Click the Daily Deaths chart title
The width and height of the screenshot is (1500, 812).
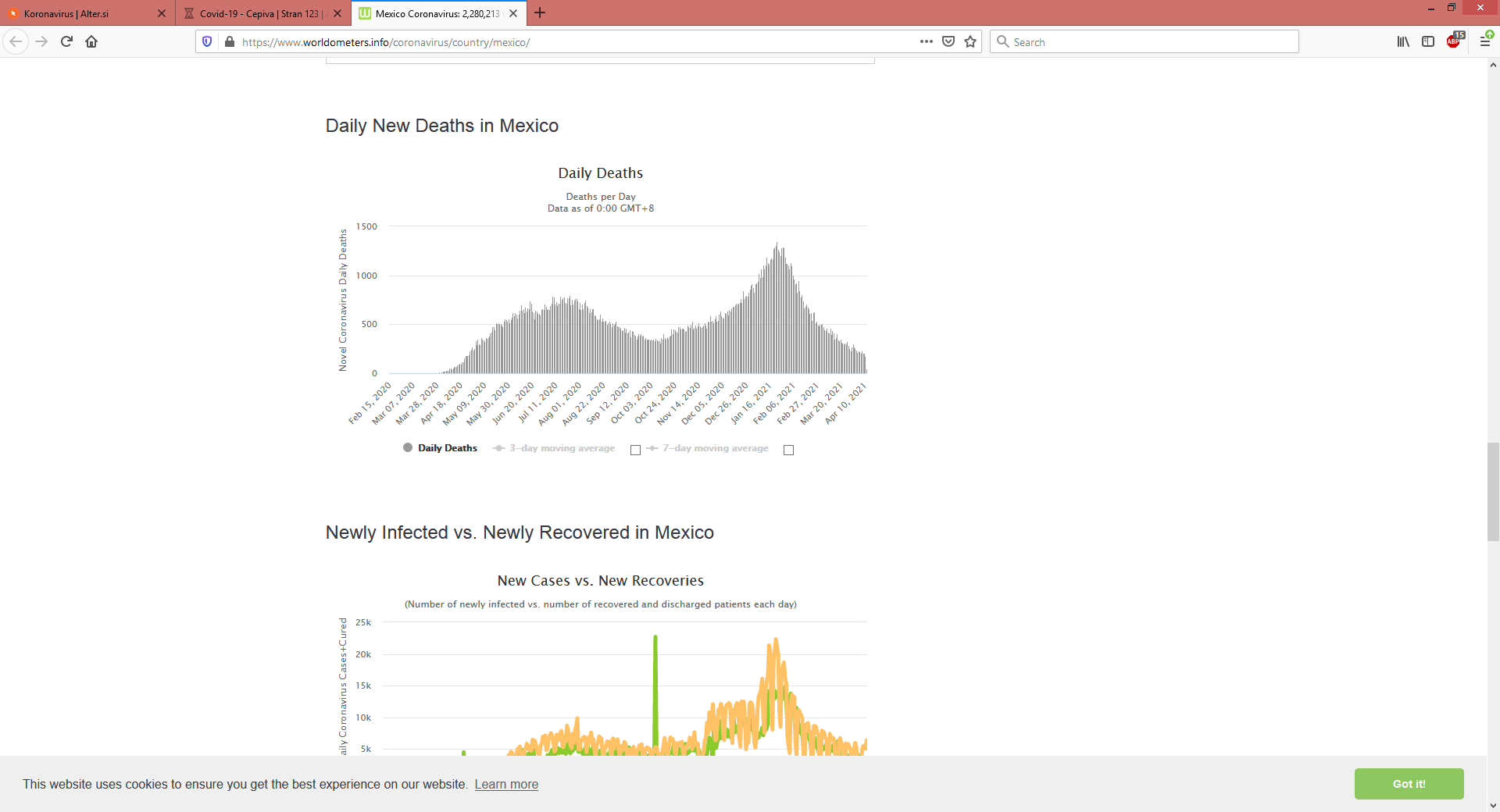click(x=601, y=173)
